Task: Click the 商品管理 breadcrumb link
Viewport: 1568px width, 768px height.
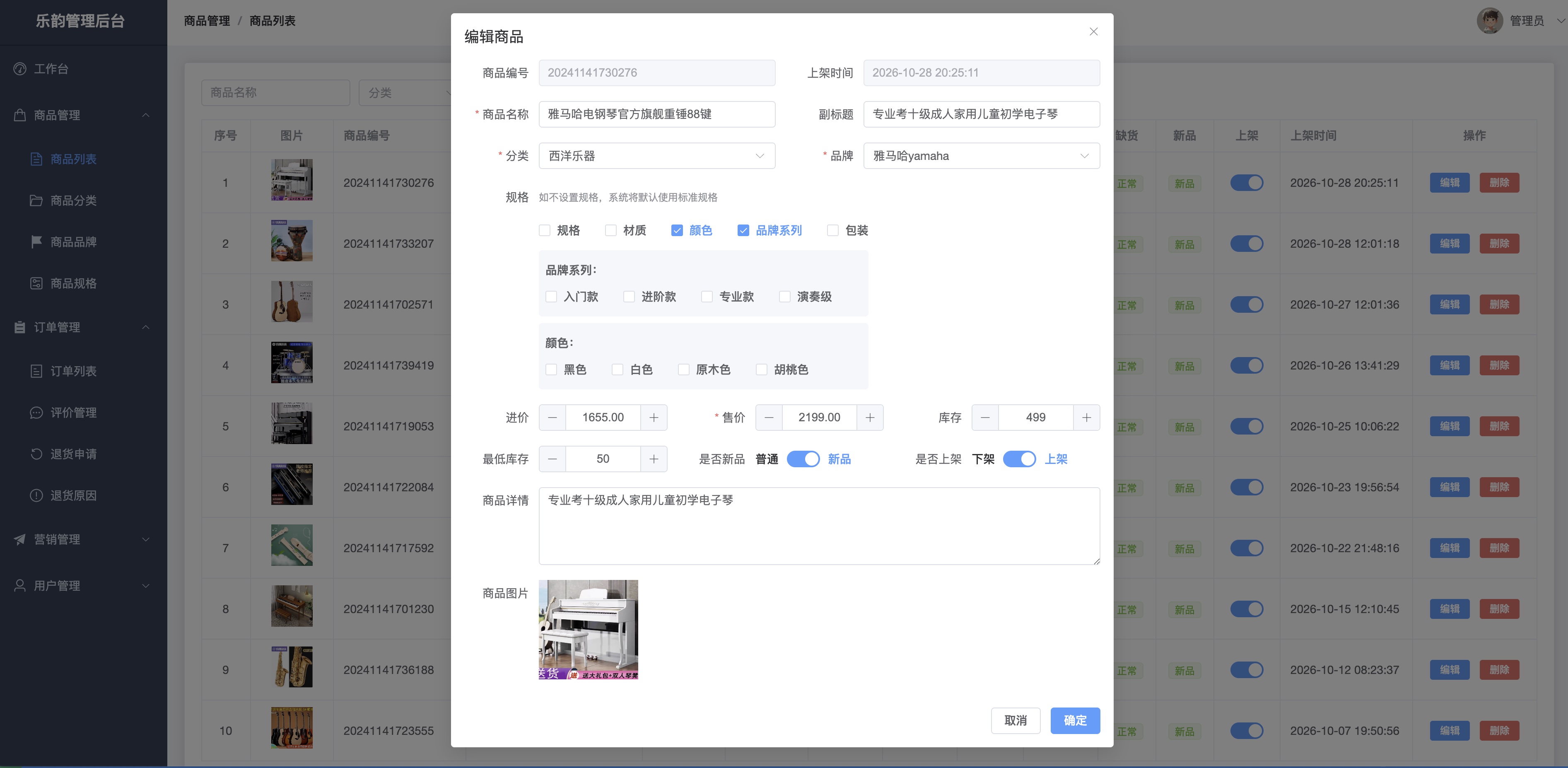Action: tap(207, 21)
